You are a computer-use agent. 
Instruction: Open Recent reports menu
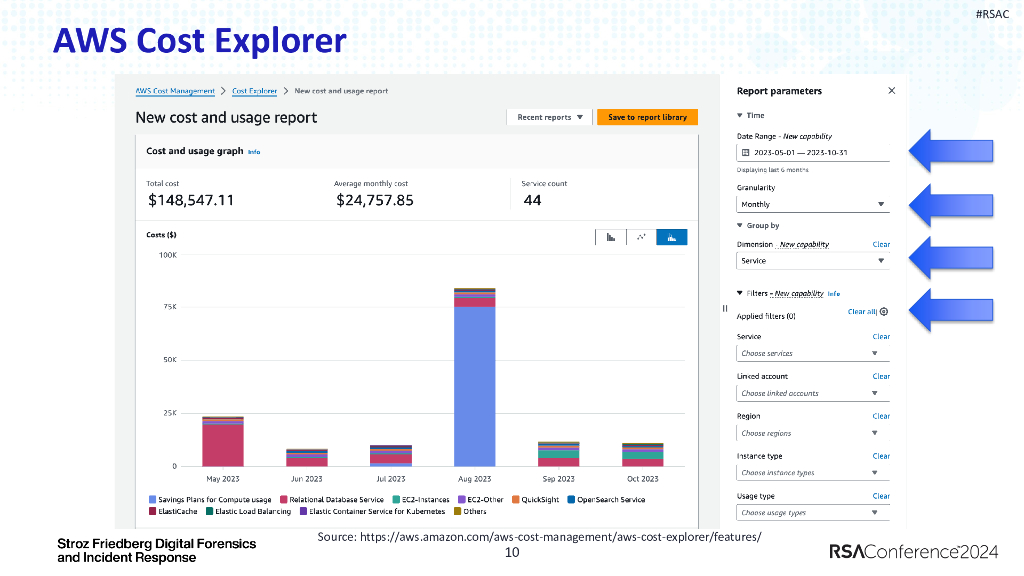point(549,118)
